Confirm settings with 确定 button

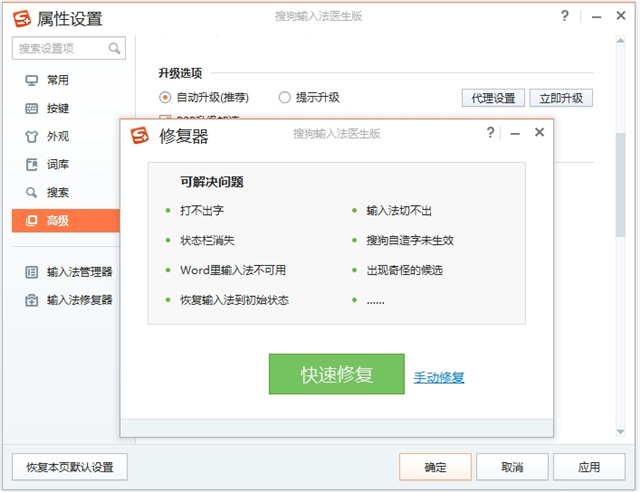tap(435, 467)
